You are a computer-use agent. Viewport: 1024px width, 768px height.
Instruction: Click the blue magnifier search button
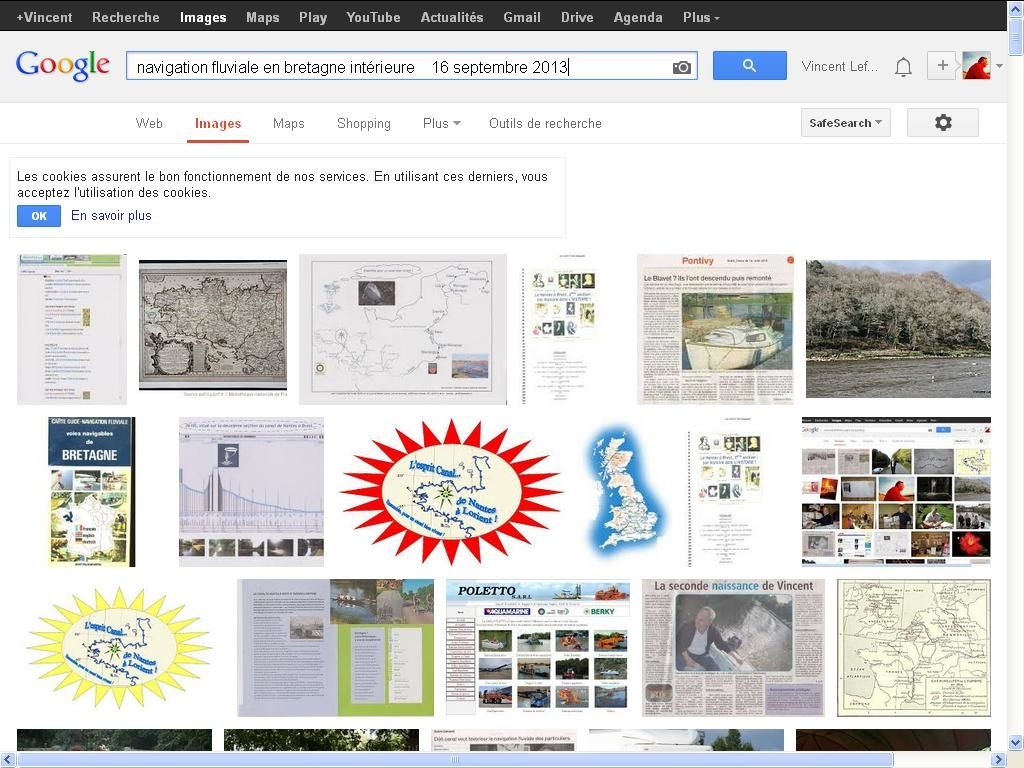tap(750, 66)
